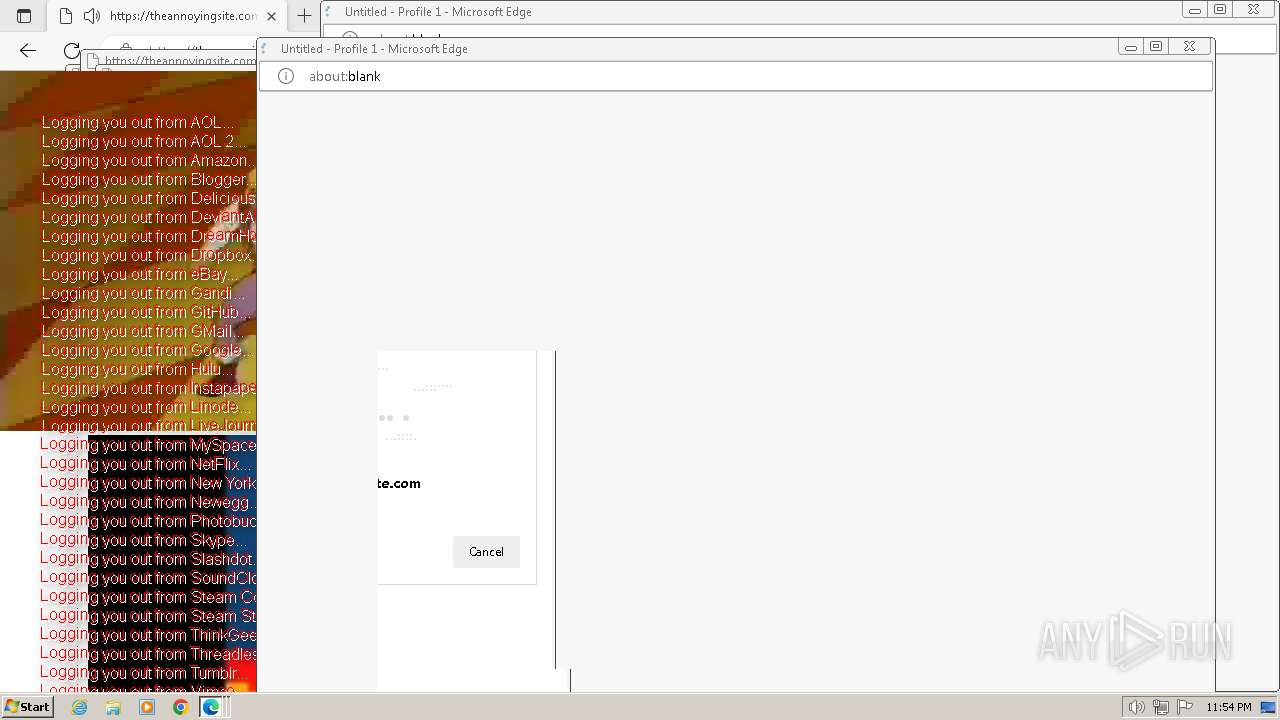Open File Explorer from the taskbar
This screenshot has height=720, width=1280.
tap(113, 707)
